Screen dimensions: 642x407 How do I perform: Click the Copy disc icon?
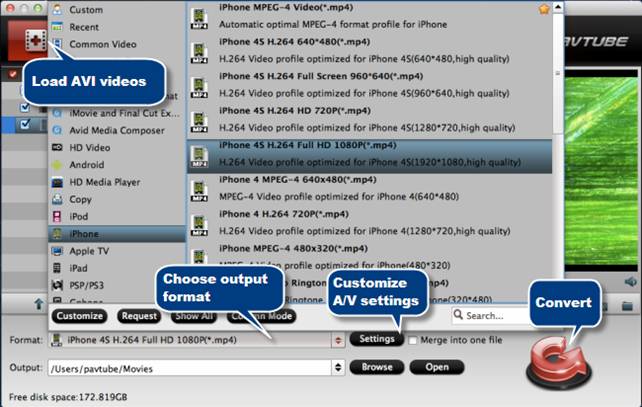[x=57, y=199]
